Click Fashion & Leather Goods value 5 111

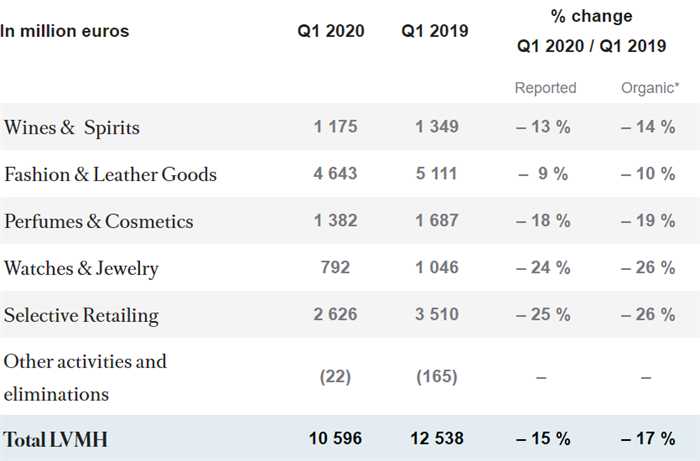[435, 174]
